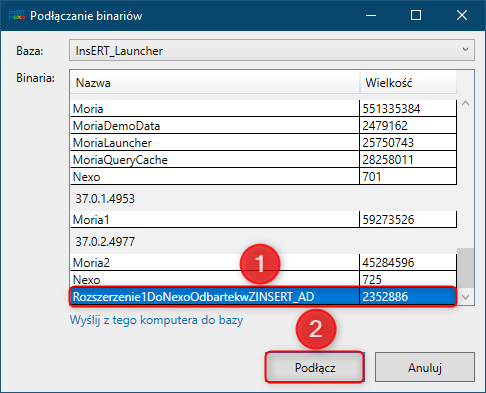
Task: Select the Moria row in binaries list
Action: [263, 109]
